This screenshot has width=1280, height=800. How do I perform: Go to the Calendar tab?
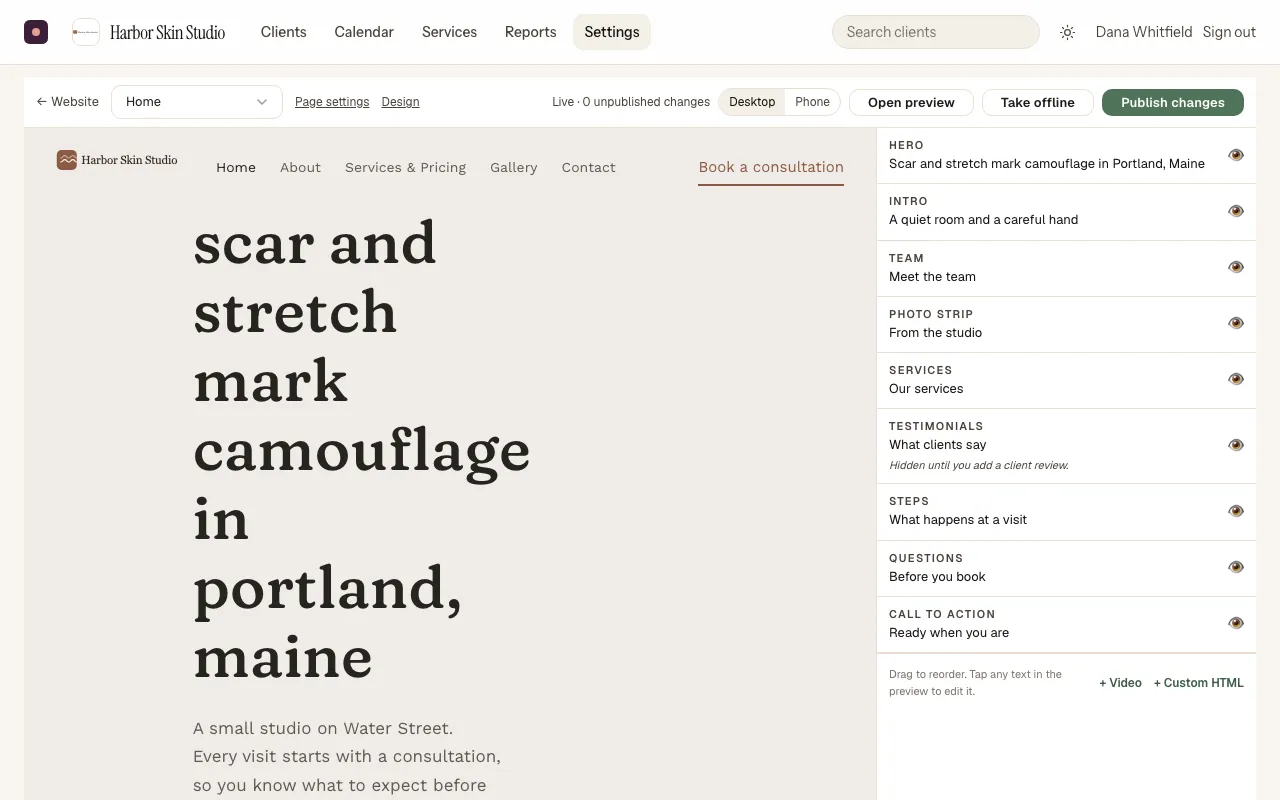(364, 32)
